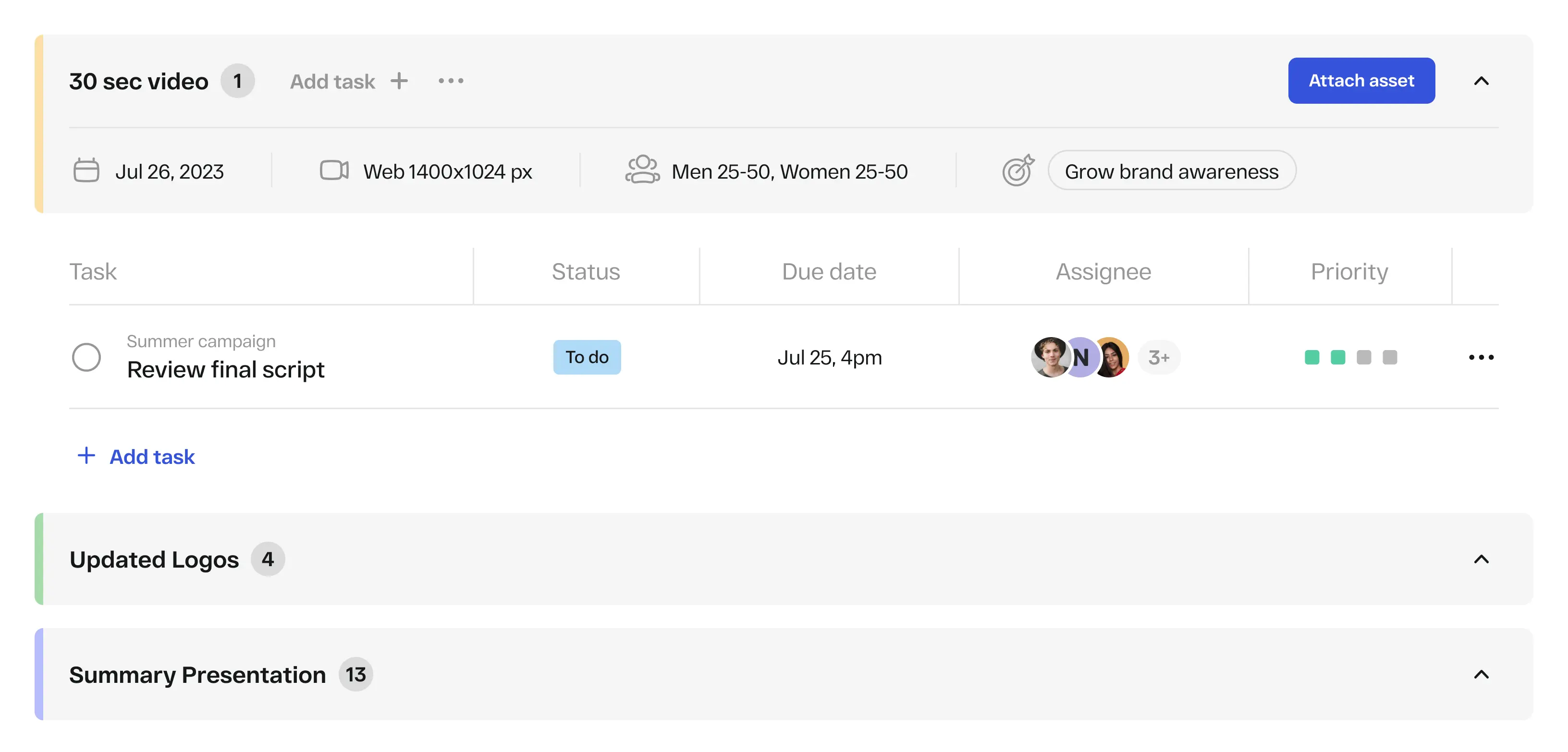The image size is (1568, 752).
Task: Collapse the 30 sec video section
Action: tap(1481, 81)
